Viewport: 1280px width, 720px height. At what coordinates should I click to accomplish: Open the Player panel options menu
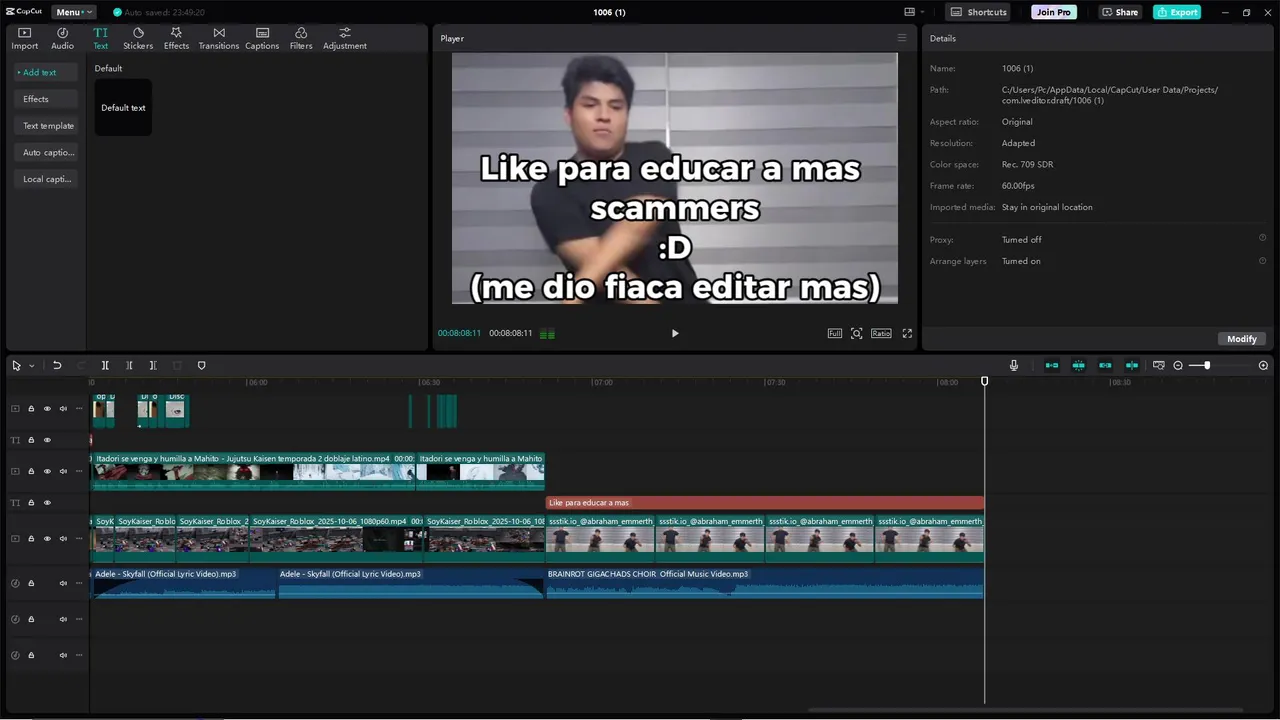pos(901,38)
